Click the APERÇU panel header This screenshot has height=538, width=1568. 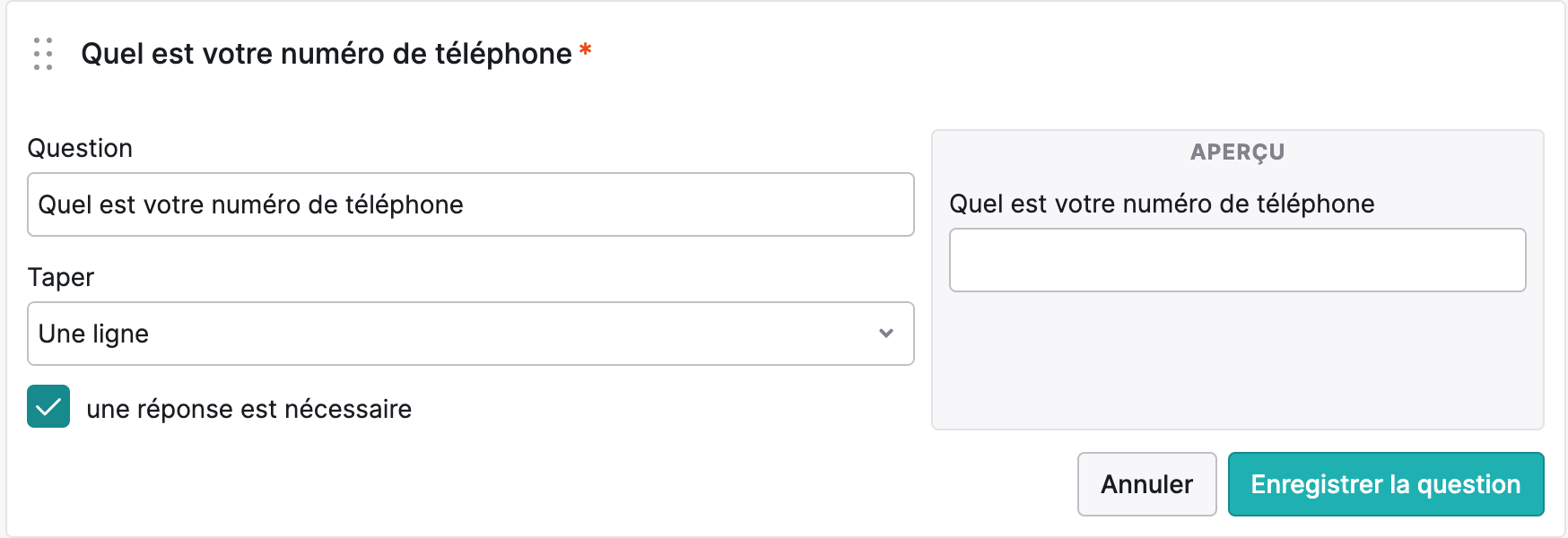pyautogui.click(x=1238, y=152)
